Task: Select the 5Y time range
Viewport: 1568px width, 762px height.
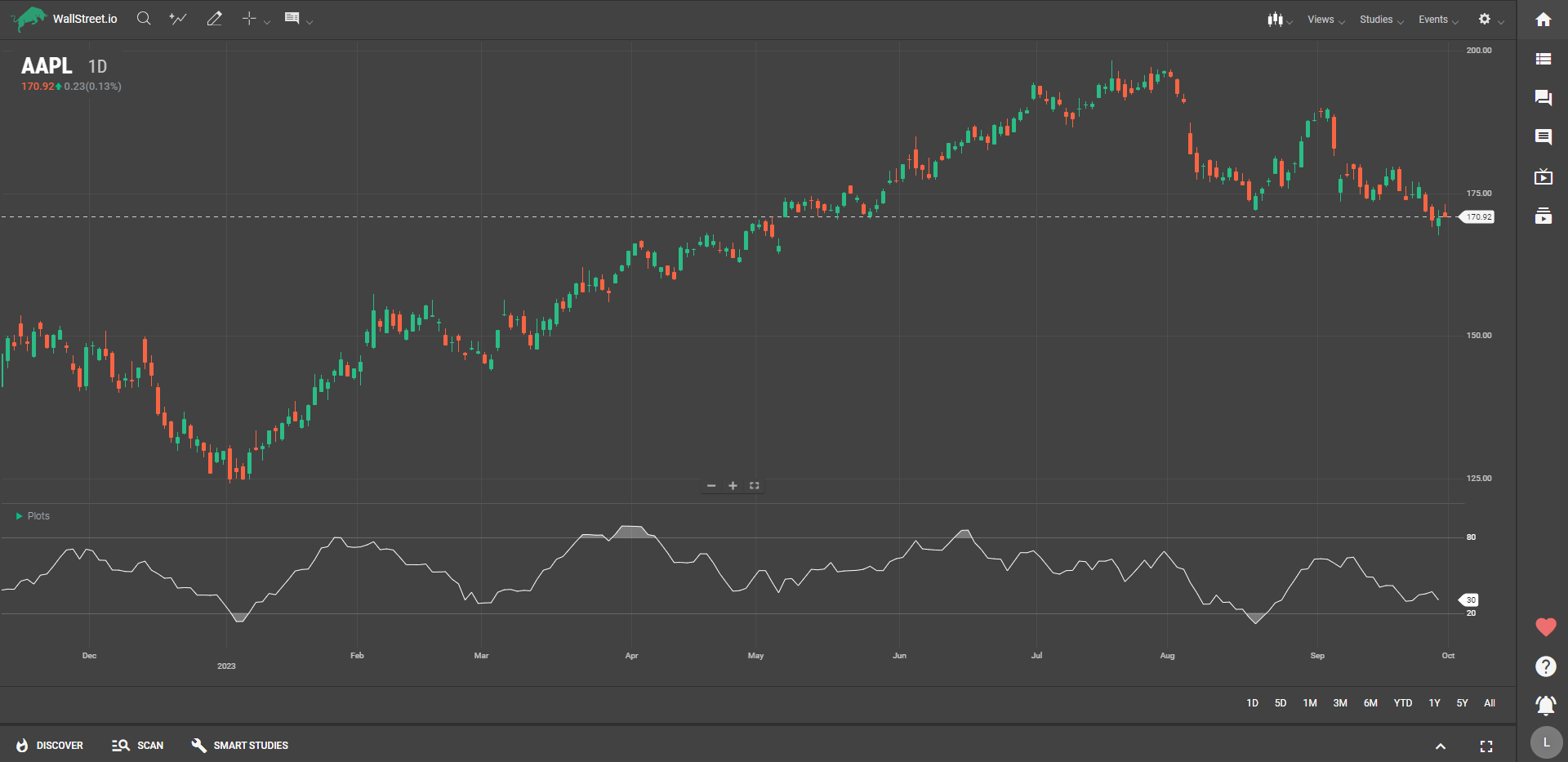Action: pos(1462,703)
